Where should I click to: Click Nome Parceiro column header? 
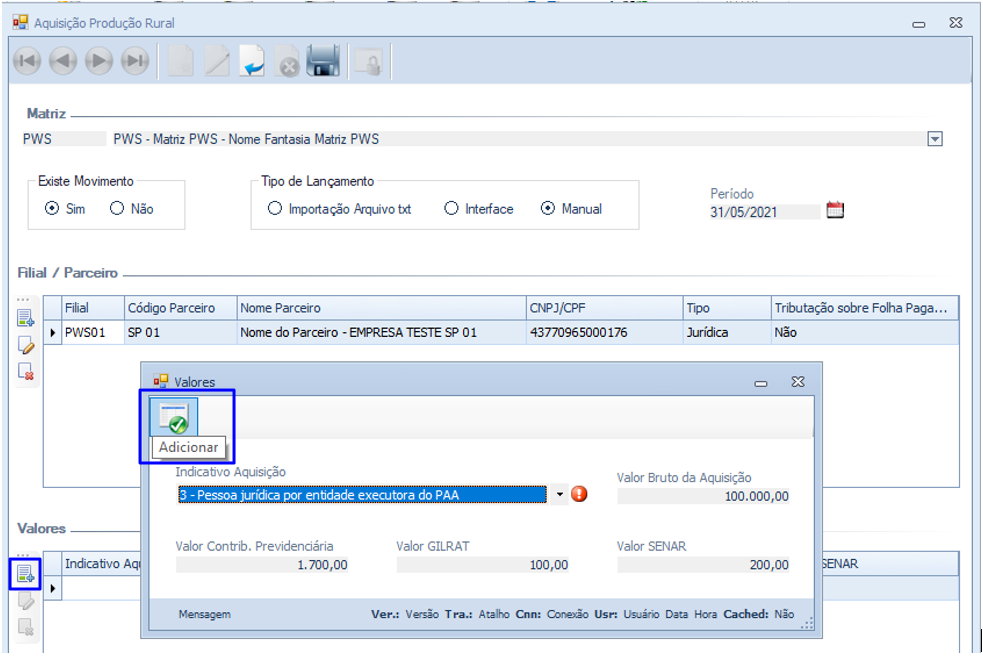click(382, 308)
